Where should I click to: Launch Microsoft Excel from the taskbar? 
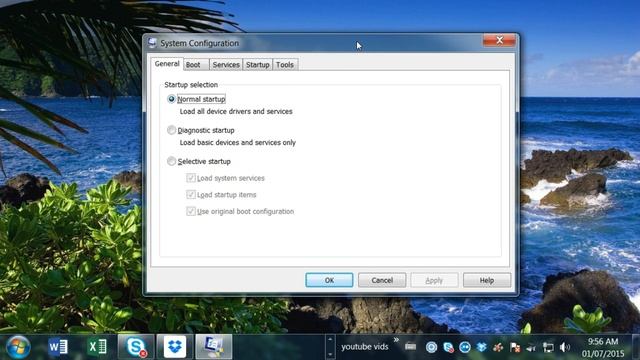(97, 347)
